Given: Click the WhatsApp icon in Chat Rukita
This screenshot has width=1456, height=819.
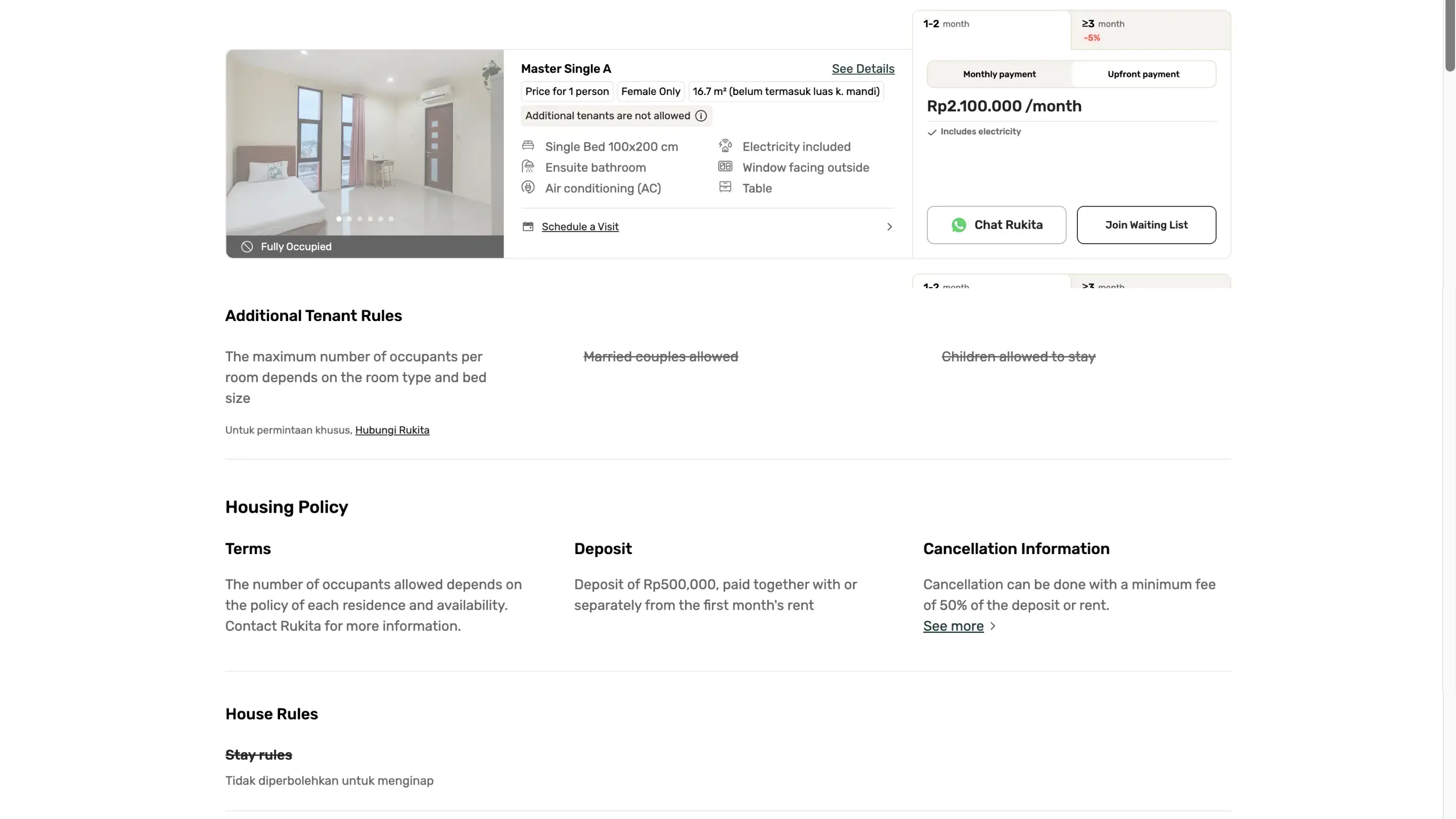Looking at the screenshot, I should click(x=959, y=225).
